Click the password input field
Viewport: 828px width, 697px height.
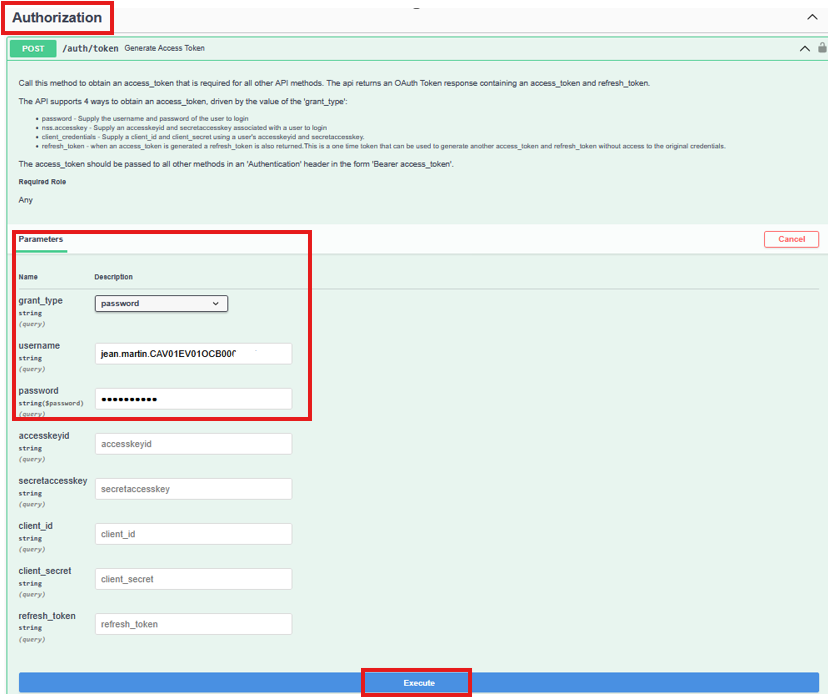coord(193,399)
